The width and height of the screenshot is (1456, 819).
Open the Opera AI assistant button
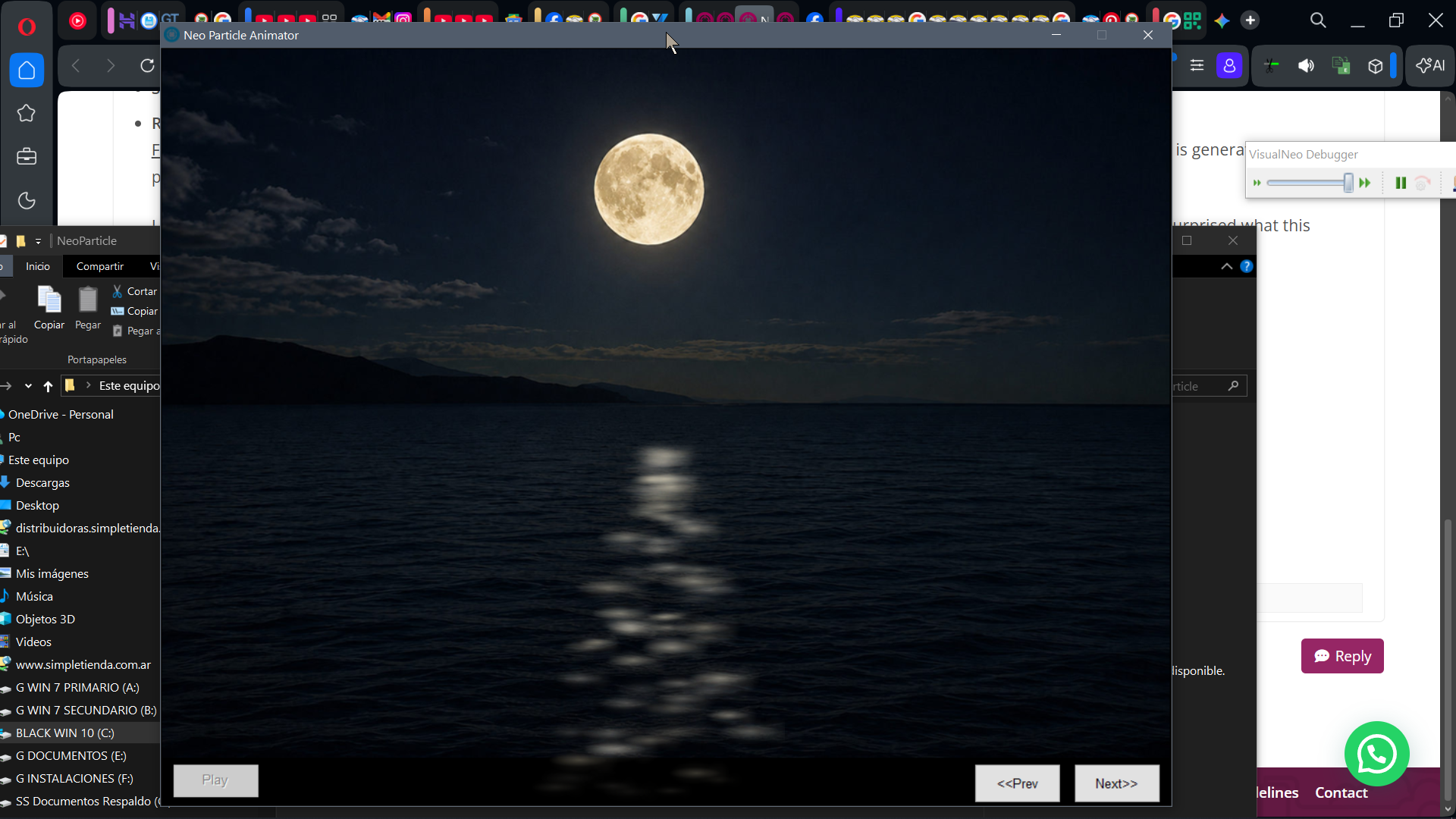pyautogui.click(x=1430, y=66)
